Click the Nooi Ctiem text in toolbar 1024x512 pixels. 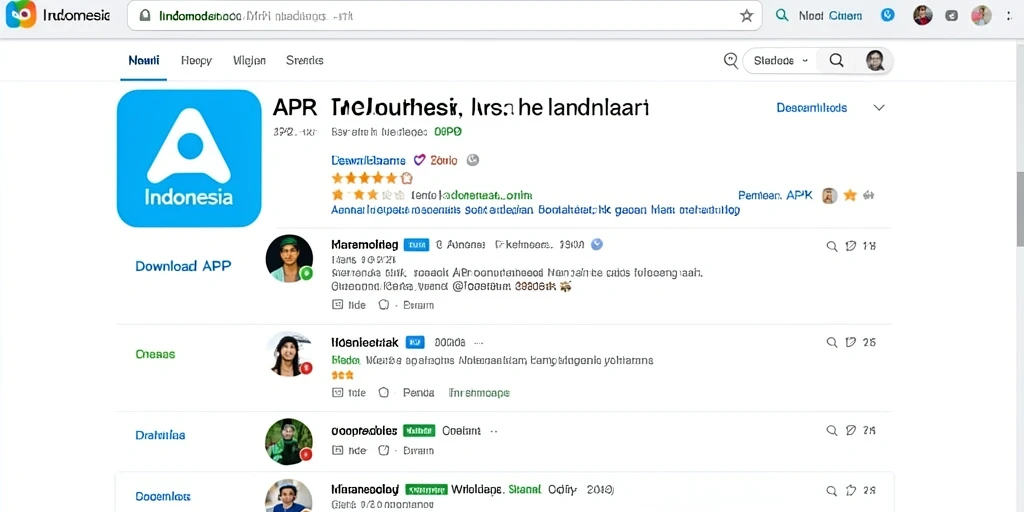point(830,16)
